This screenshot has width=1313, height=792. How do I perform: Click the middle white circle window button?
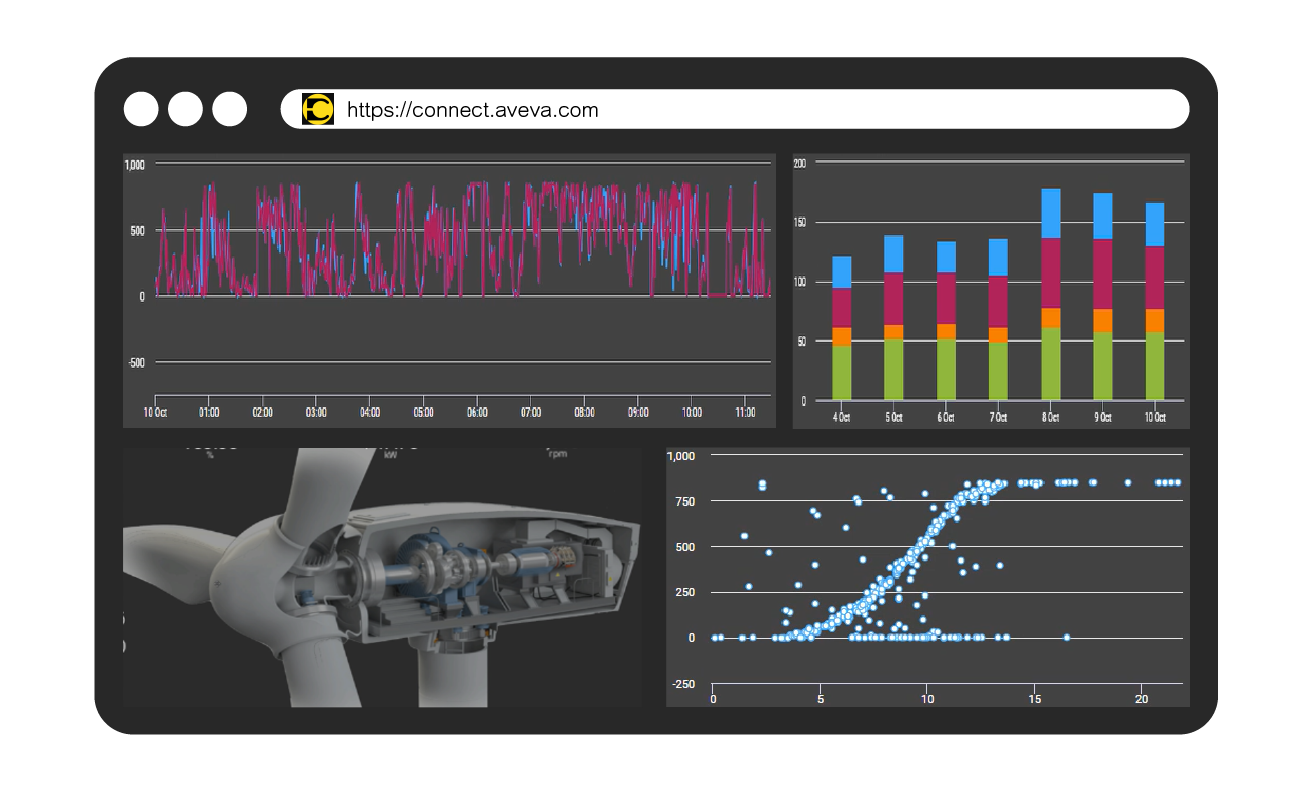[185, 109]
